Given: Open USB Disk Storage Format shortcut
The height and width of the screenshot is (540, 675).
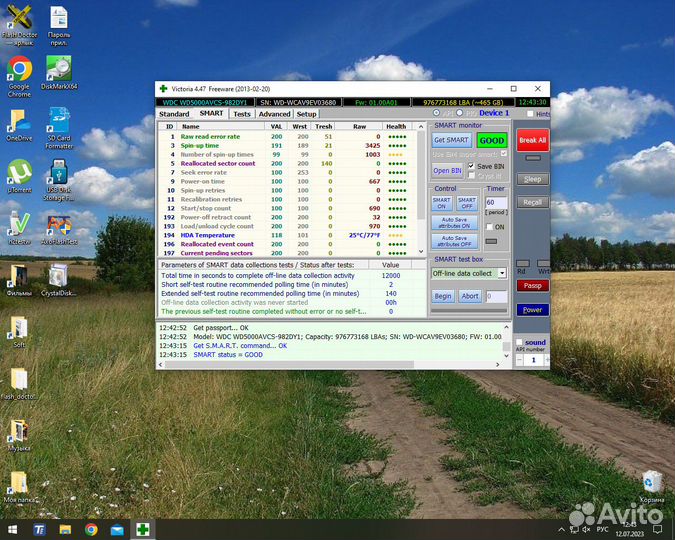Looking at the screenshot, I should (59, 180).
